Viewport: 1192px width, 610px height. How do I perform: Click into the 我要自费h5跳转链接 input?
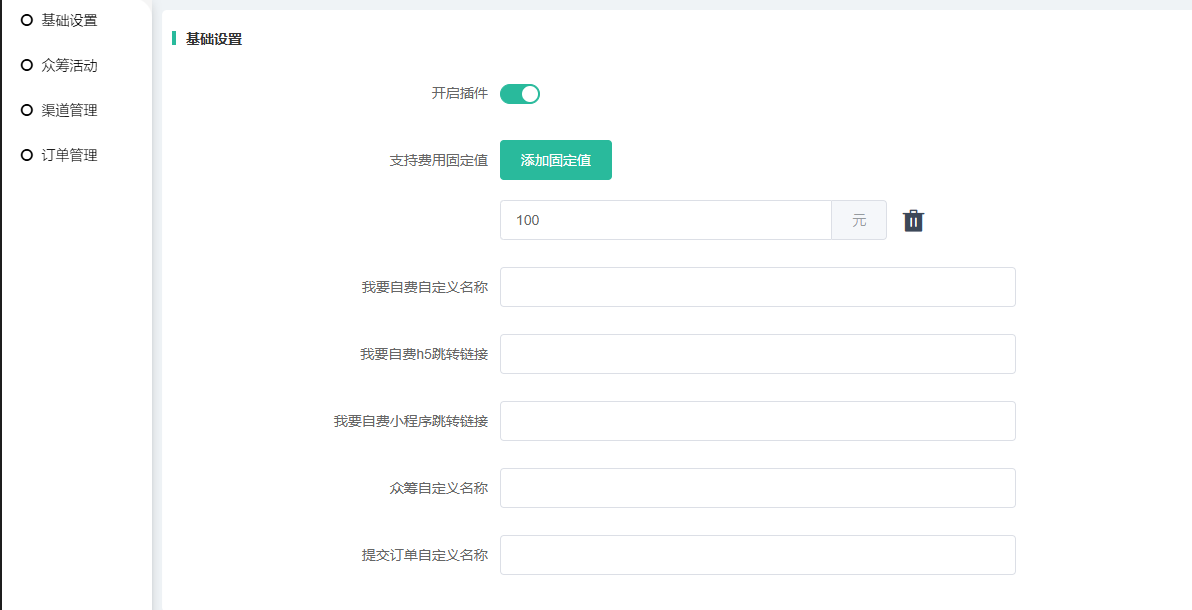coord(757,354)
